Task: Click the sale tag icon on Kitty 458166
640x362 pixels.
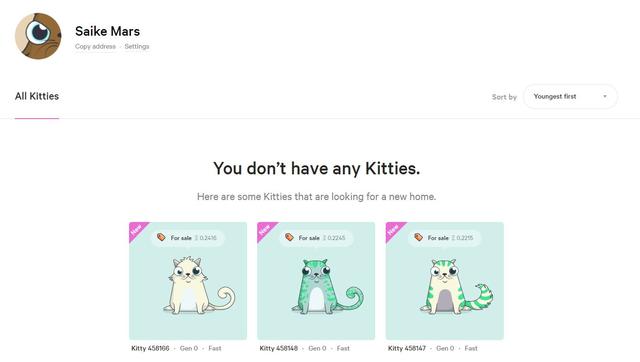Action: point(161,237)
